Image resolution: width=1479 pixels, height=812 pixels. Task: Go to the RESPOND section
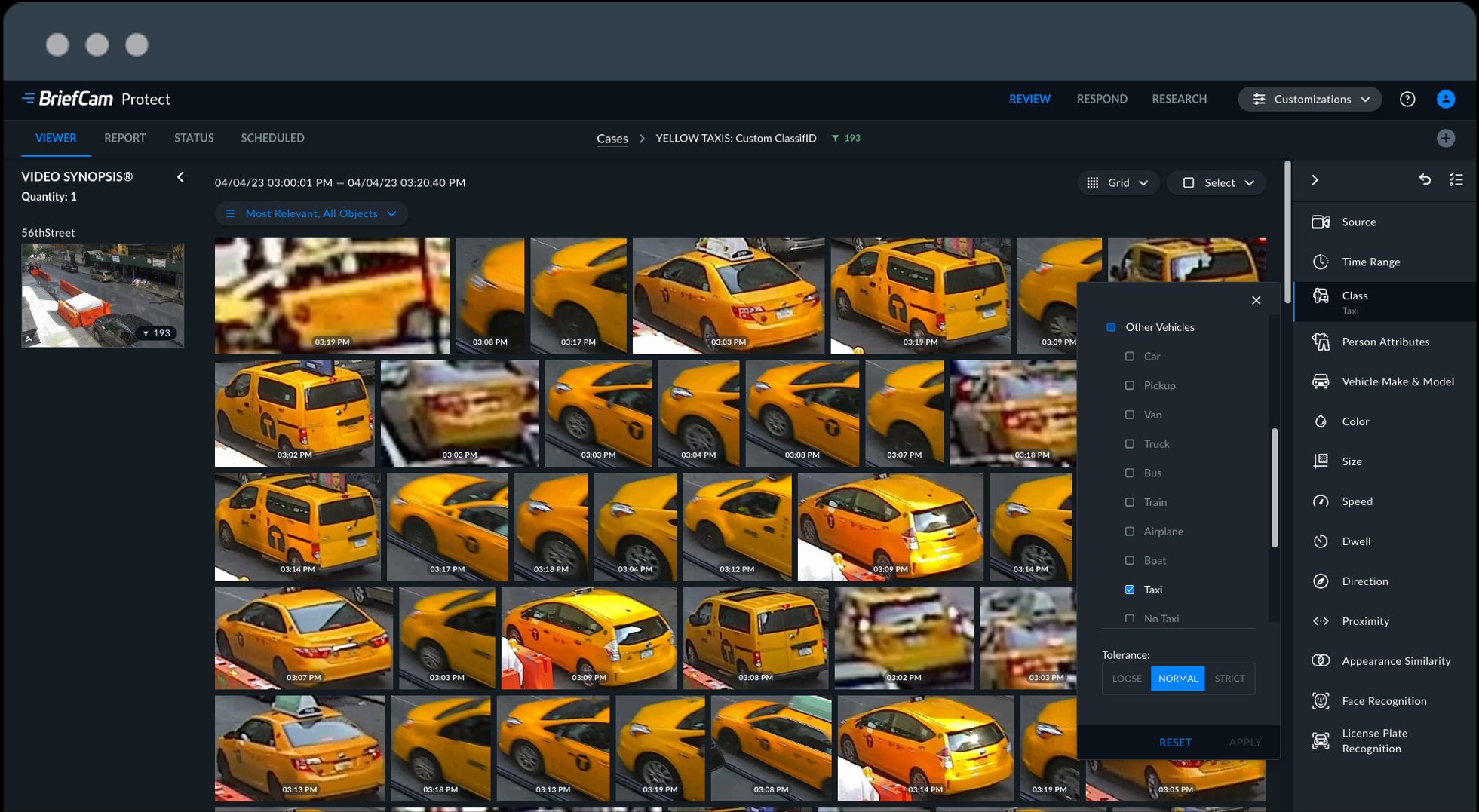pyautogui.click(x=1101, y=100)
